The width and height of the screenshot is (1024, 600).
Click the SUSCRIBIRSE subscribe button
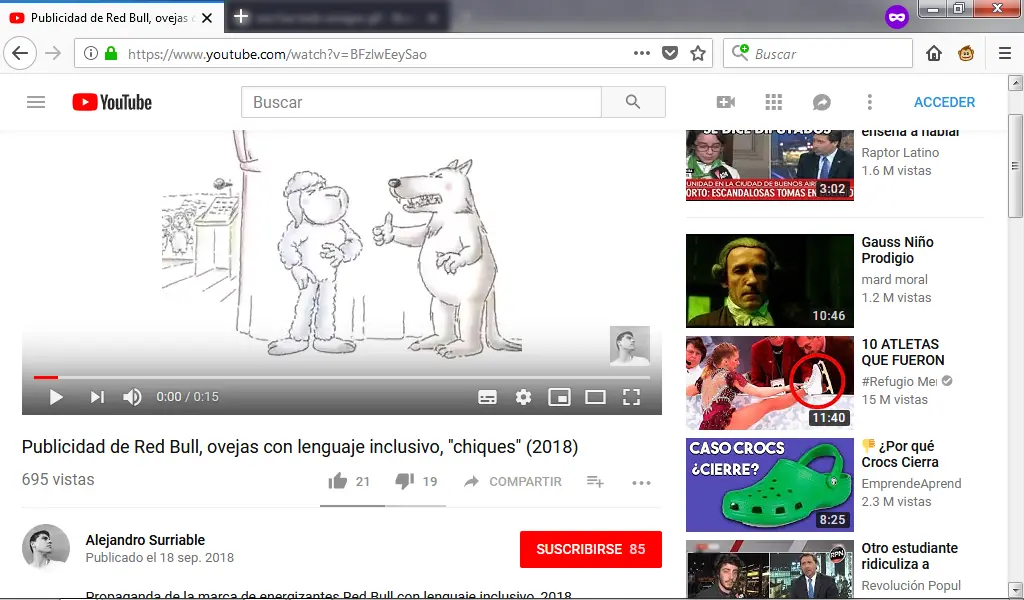(x=590, y=549)
